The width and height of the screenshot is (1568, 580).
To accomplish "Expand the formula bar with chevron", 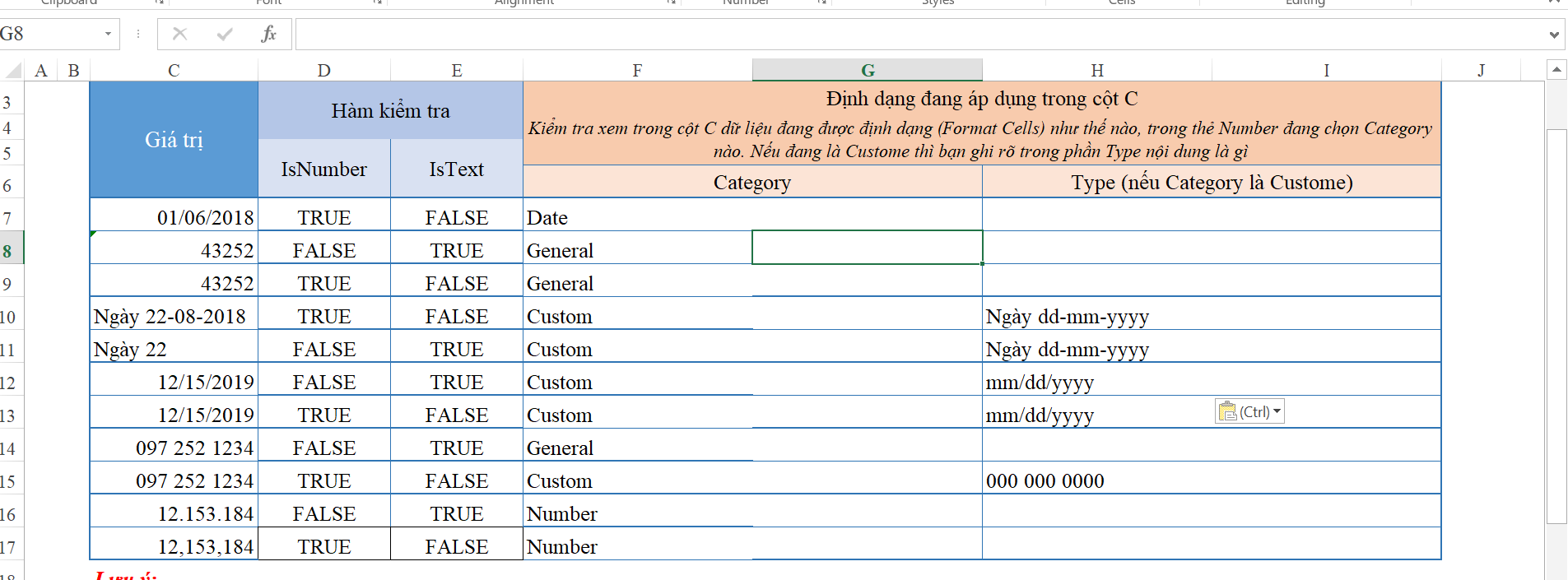I will pos(1554,35).
